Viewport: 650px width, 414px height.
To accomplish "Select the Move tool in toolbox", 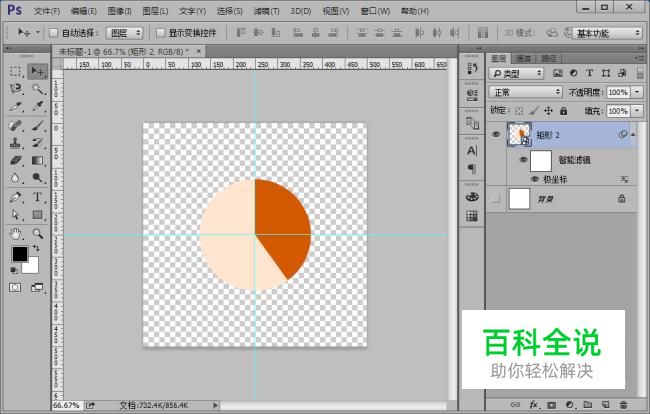I will 37,71.
